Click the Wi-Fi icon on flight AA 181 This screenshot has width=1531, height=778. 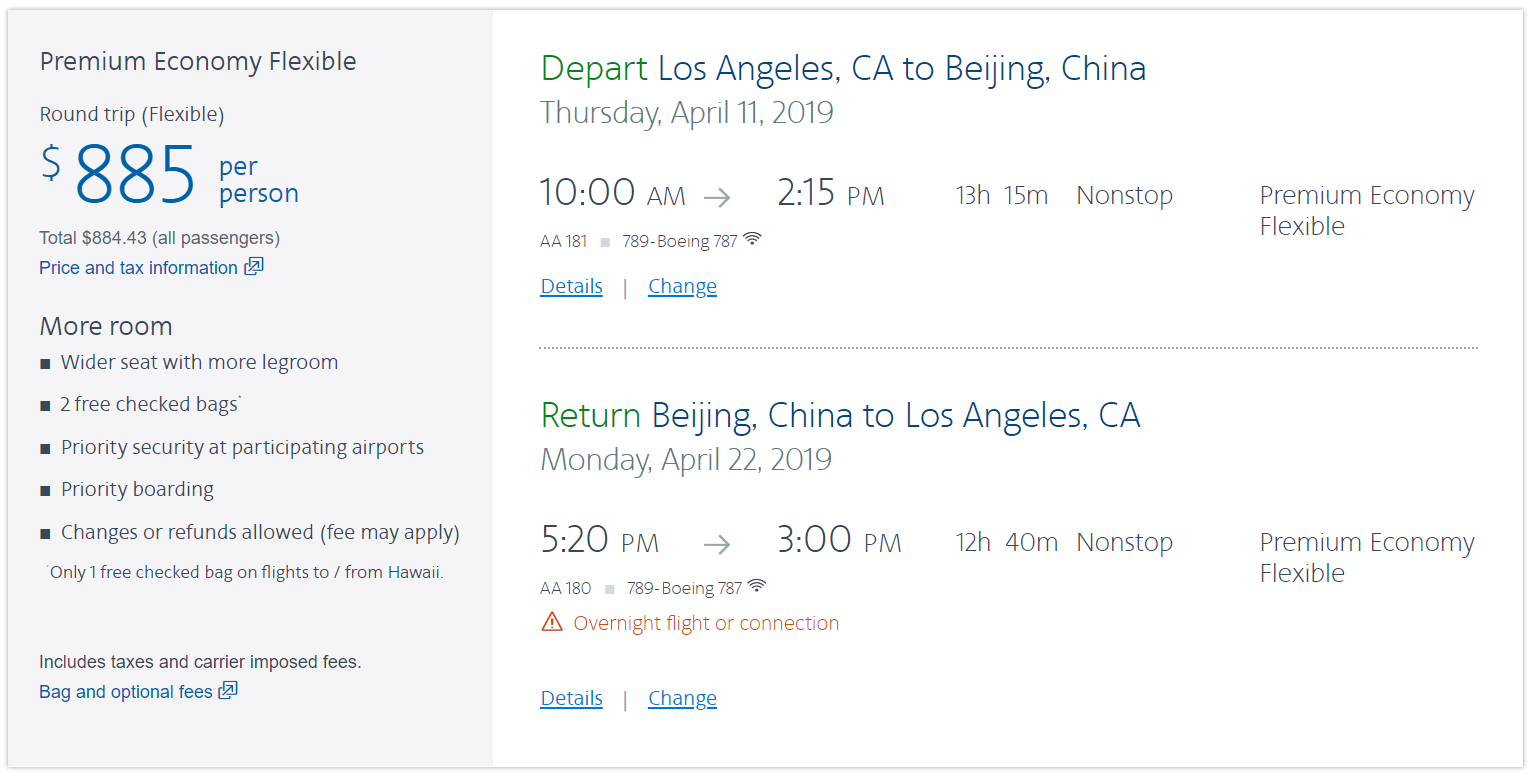752,239
